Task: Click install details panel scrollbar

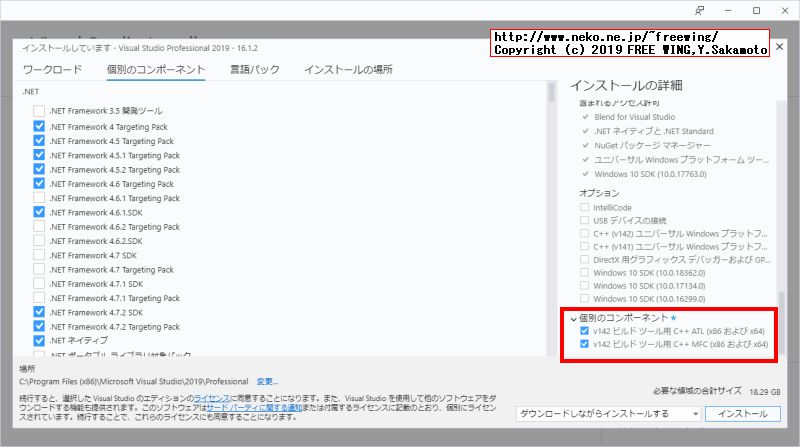Action: 781,325
